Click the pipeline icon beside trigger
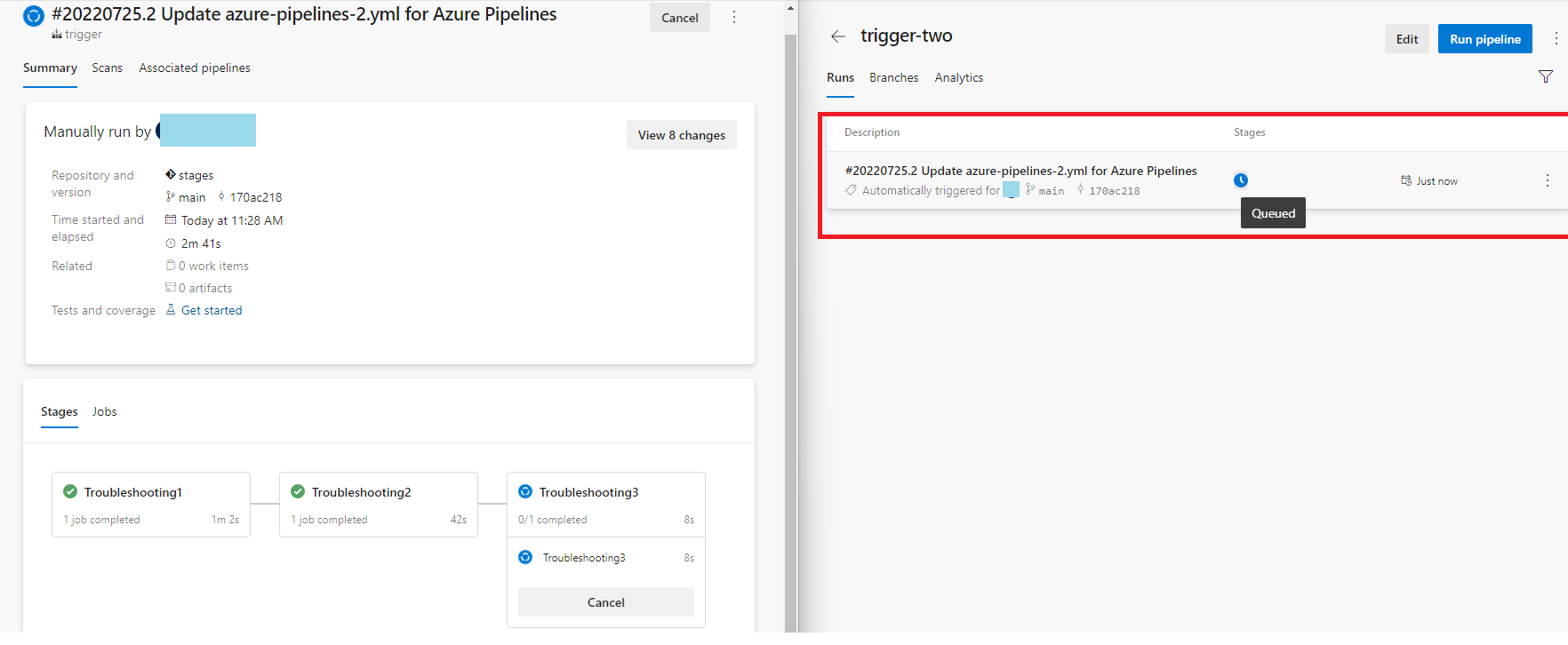The image size is (1568, 645). [57, 35]
